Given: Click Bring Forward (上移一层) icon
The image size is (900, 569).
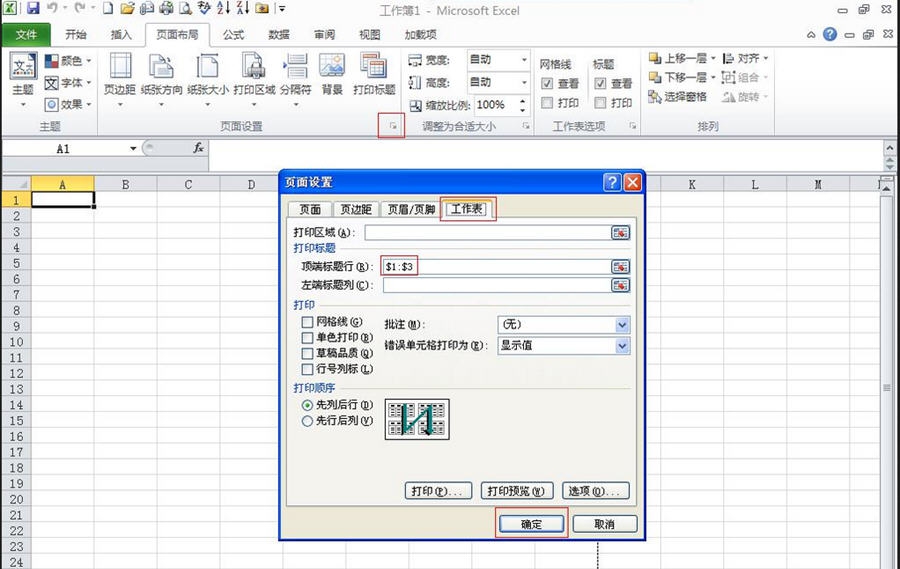Looking at the screenshot, I should pos(655,58).
